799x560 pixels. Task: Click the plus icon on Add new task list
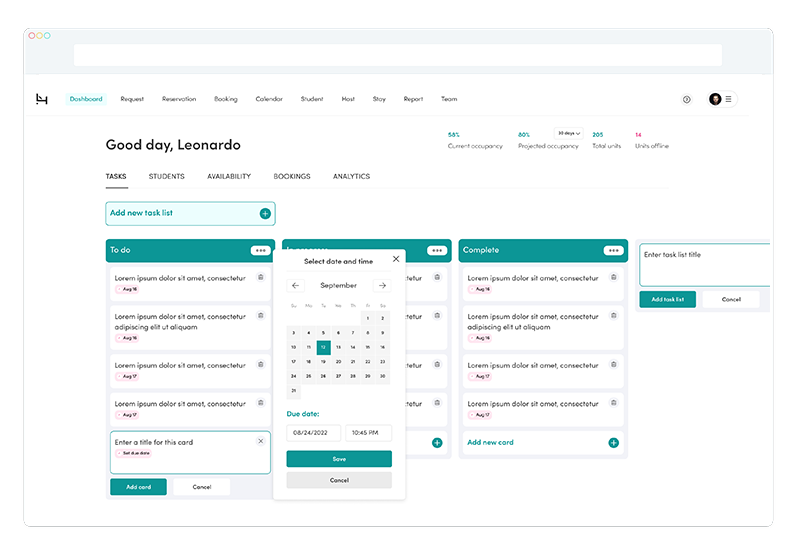click(265, 213)
